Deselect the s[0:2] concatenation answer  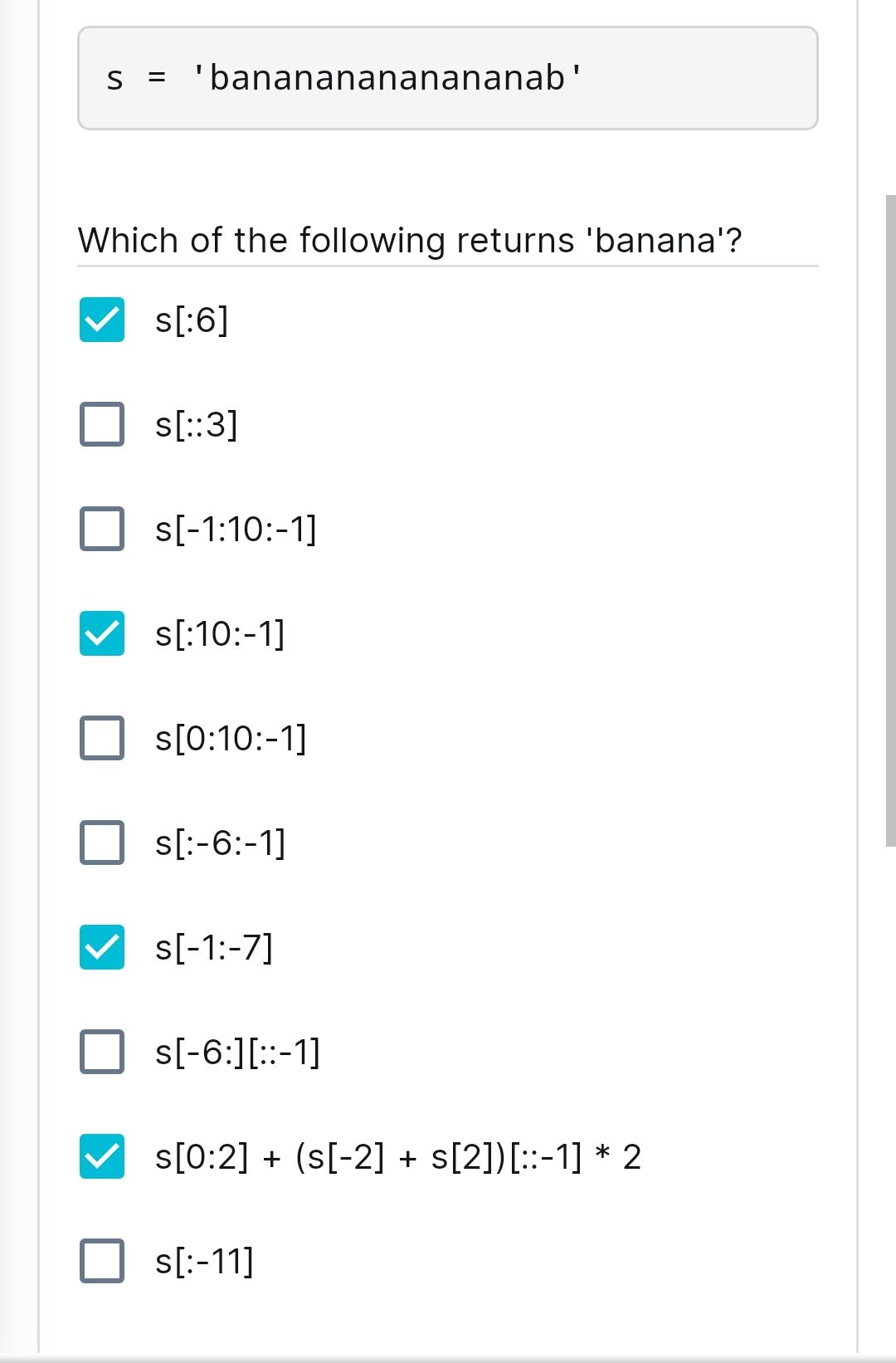tap(101, 1156)
